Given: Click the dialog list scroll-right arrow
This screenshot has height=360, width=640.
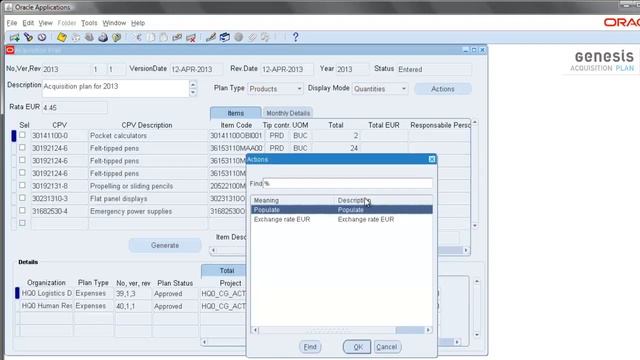Looking at the screenshot, I should point(428,330).
